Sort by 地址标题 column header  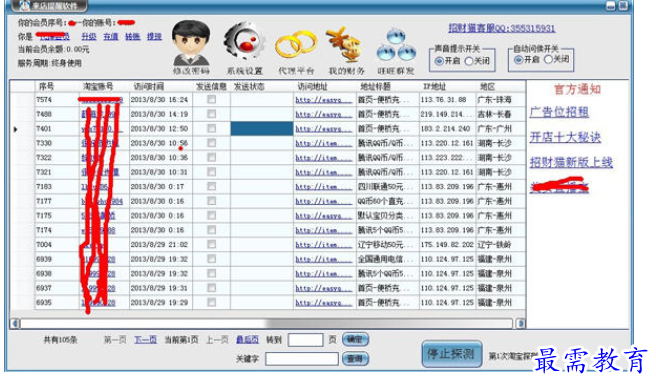click(375, 87)
